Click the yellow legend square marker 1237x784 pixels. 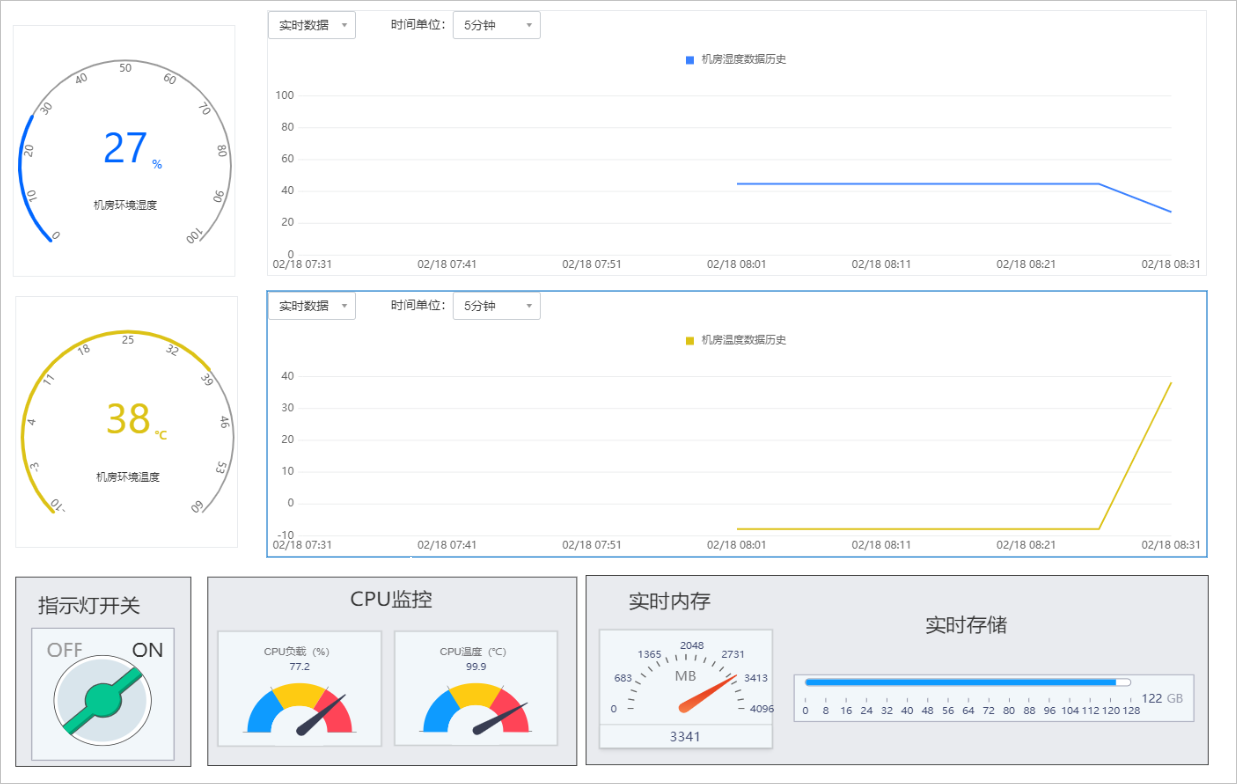tap(688, 340)
